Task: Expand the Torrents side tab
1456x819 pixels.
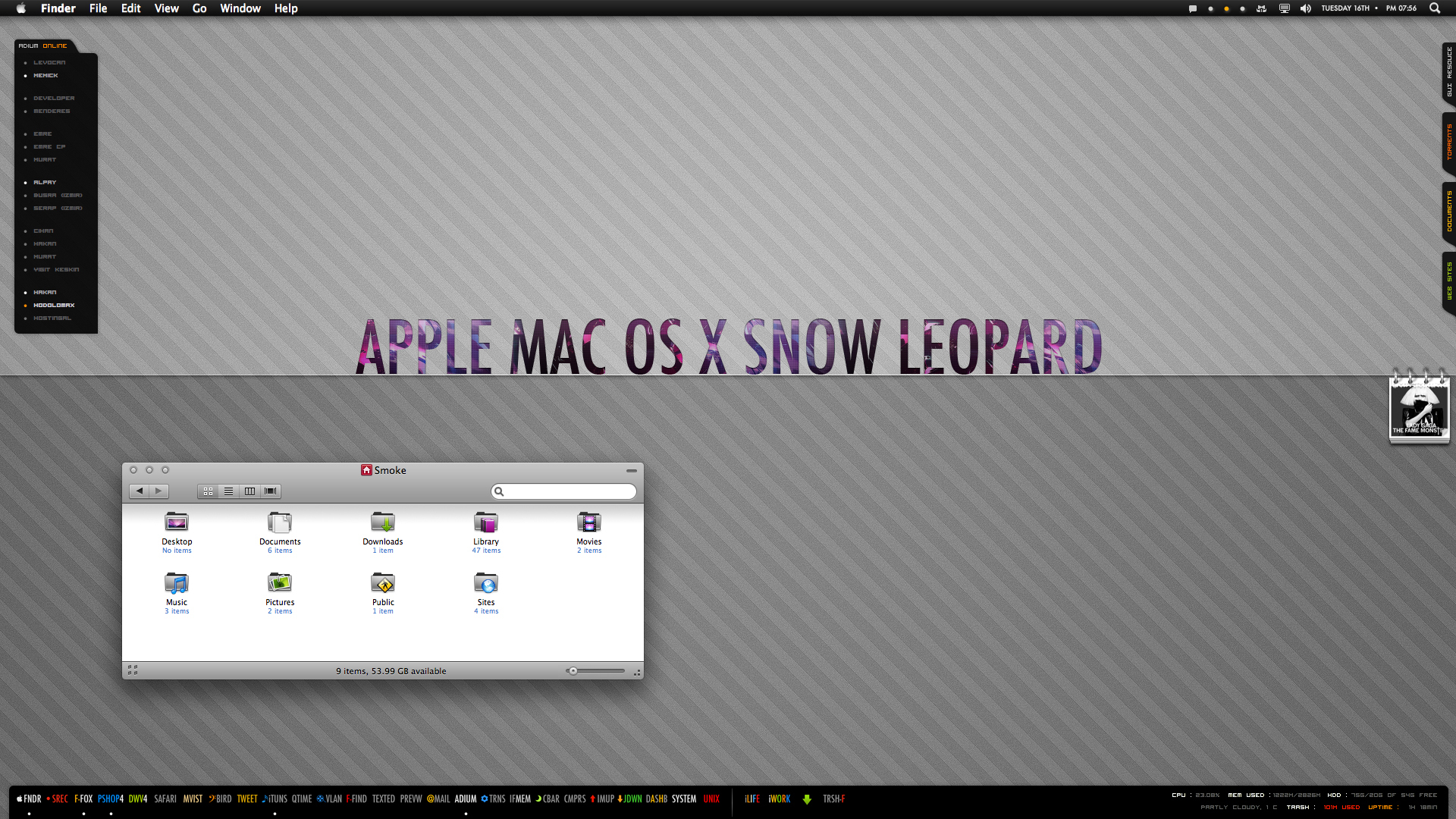Action: point(1448,143)
